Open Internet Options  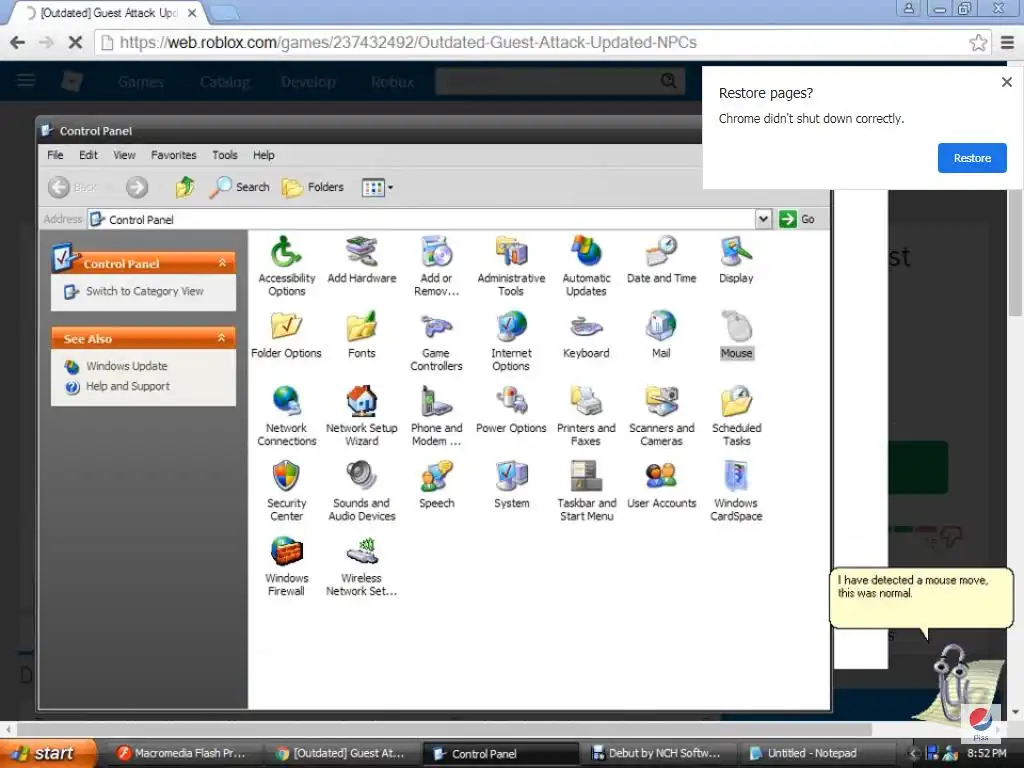[511, 341]
